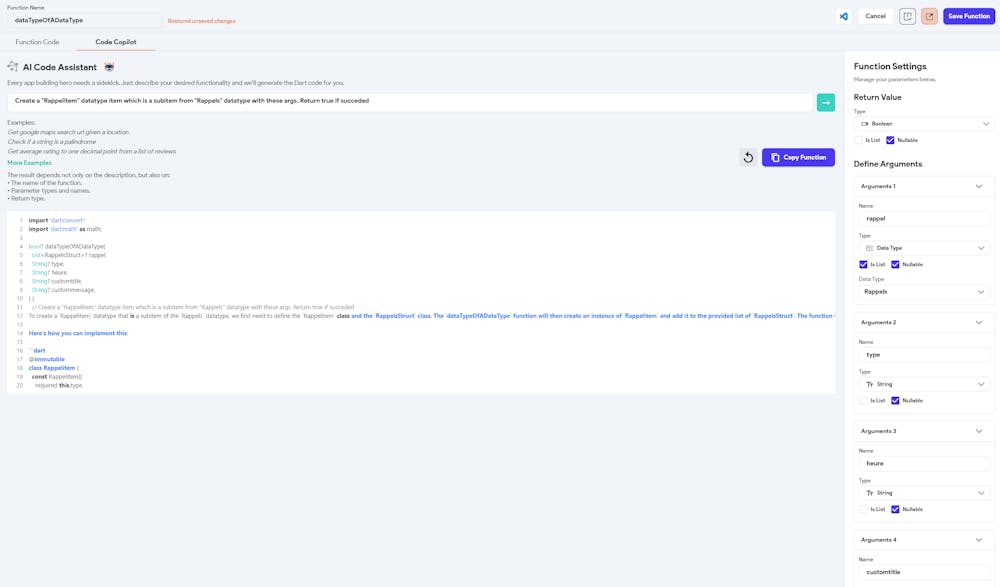
Task: Click the sparkle wand icon before AI Code Assistant
Action: (13, 67)
